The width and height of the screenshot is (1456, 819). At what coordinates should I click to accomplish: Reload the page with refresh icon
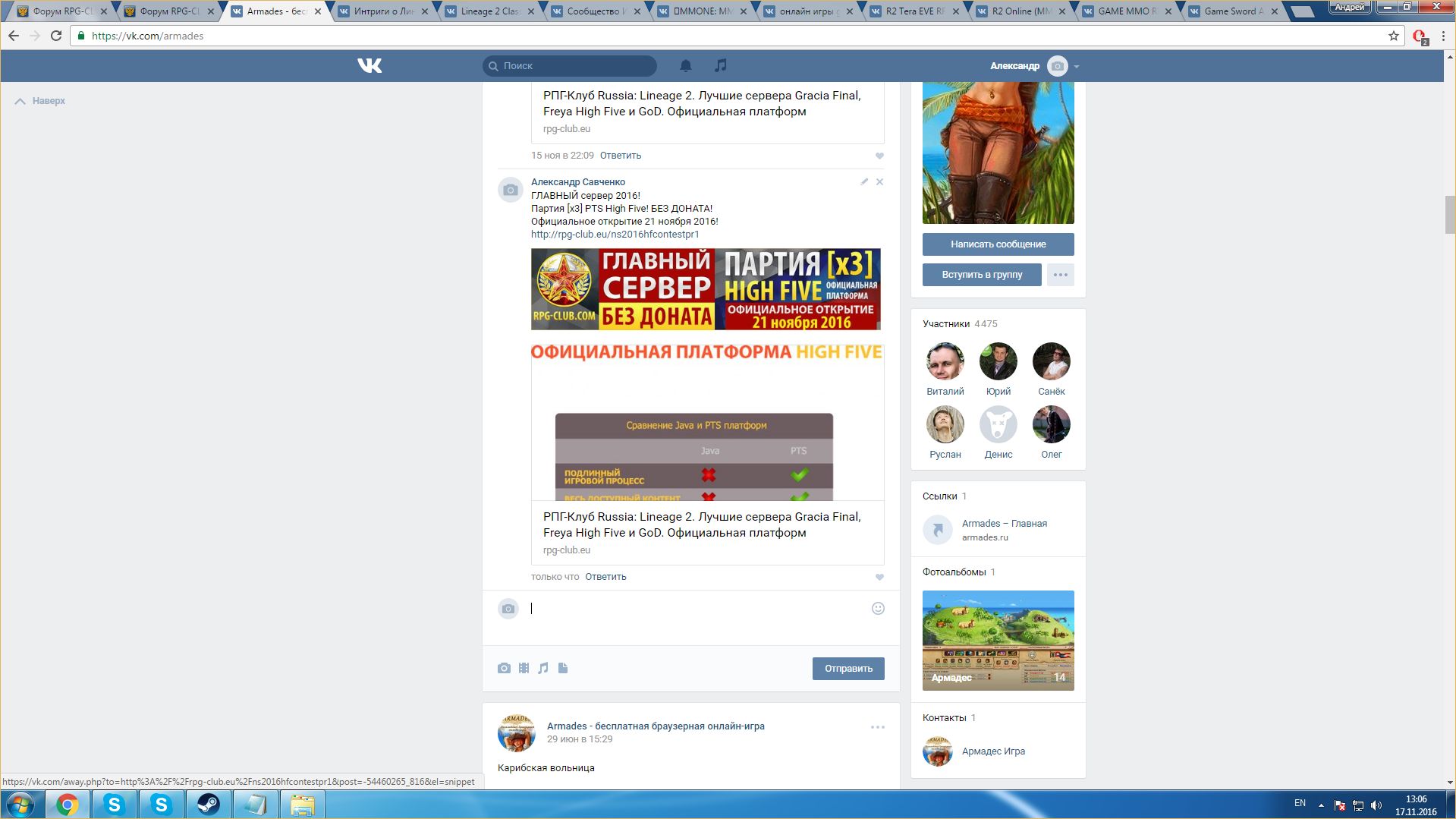56,36
